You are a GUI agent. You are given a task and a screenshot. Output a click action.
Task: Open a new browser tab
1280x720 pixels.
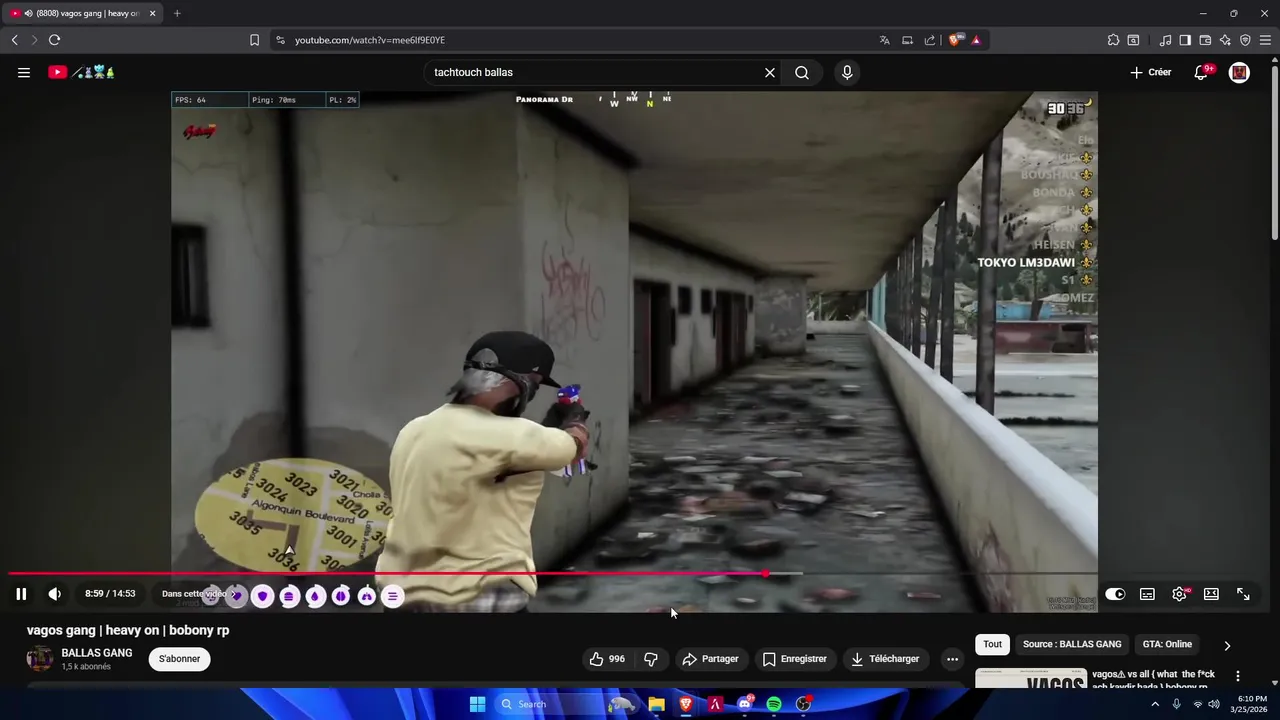177,13
